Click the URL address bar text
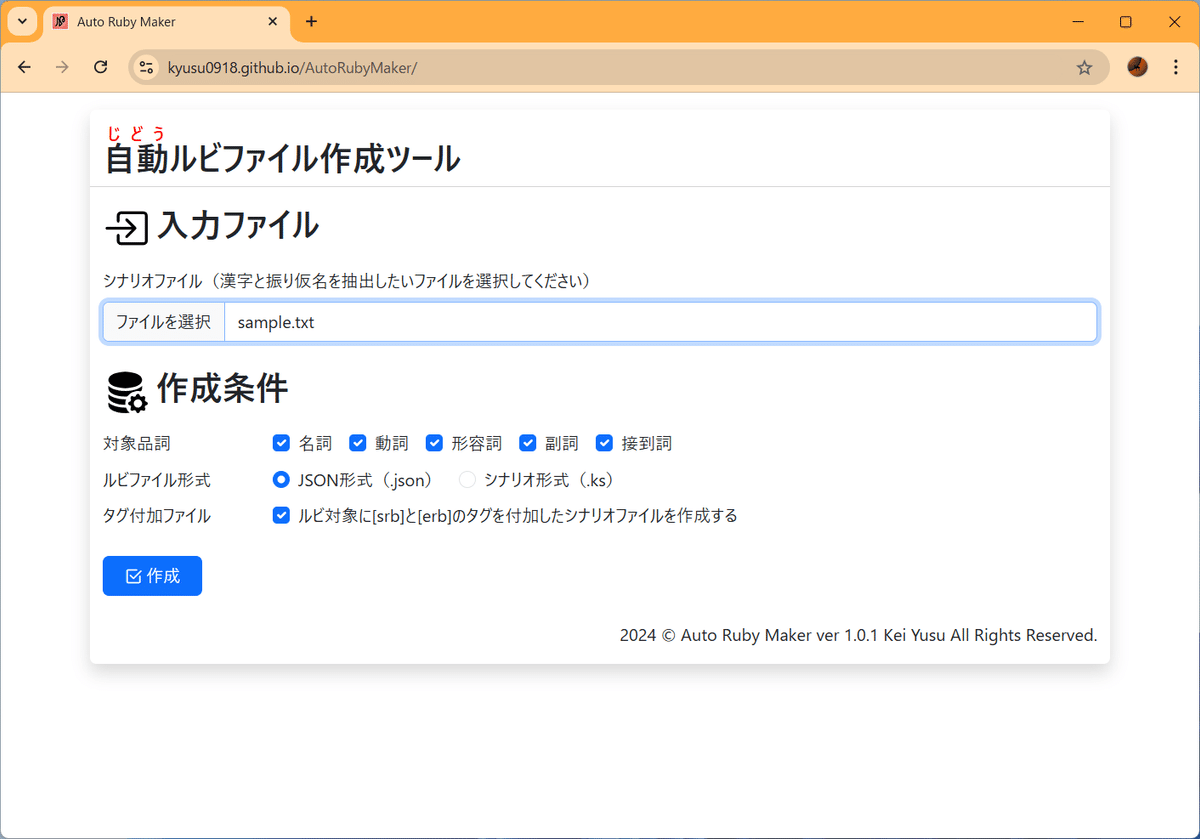 pos(292,67)
